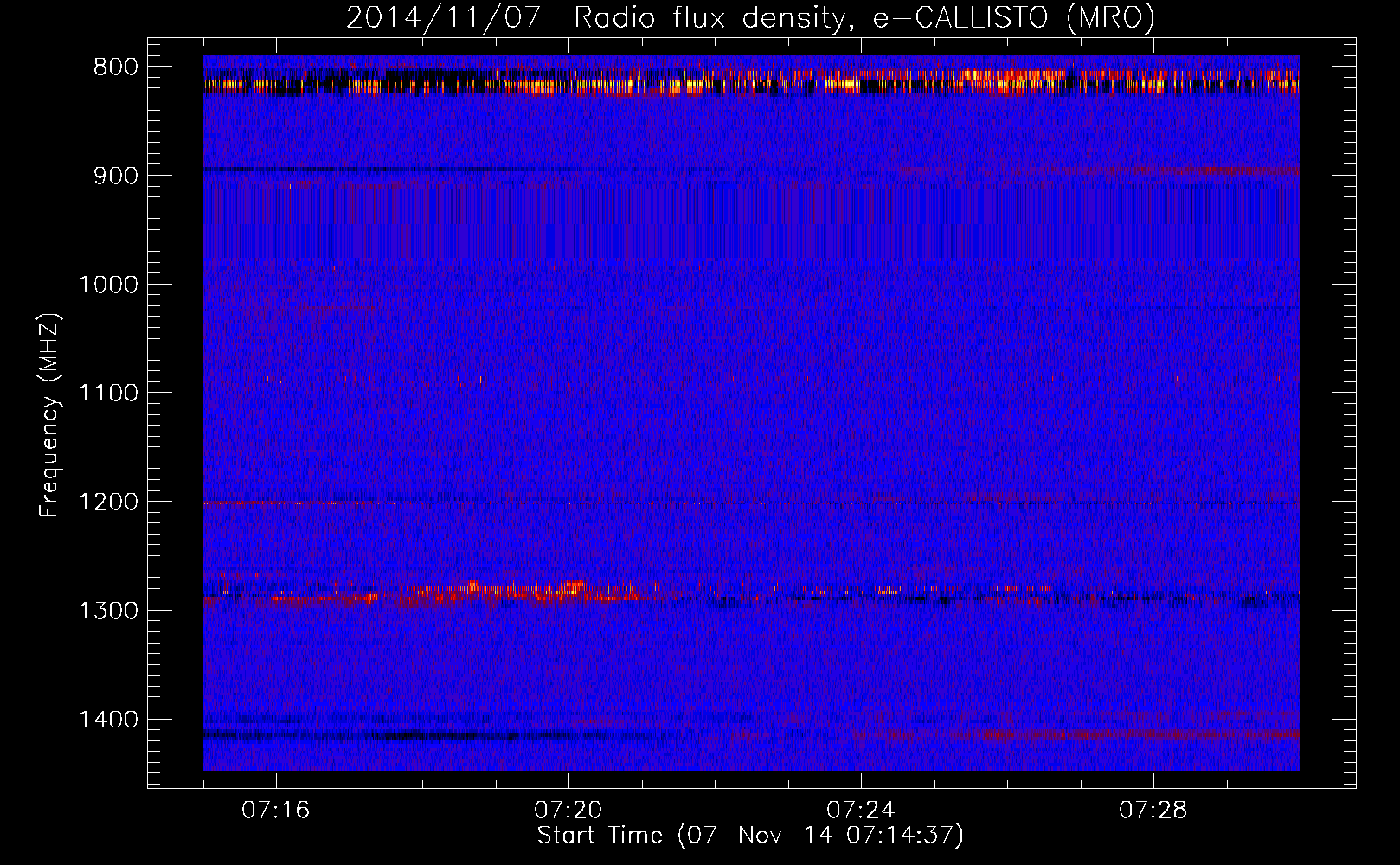The width and height of the screenshot is (1400, 865).
Task: Select the 1100 frequency tick label
Action: [107, 394]
